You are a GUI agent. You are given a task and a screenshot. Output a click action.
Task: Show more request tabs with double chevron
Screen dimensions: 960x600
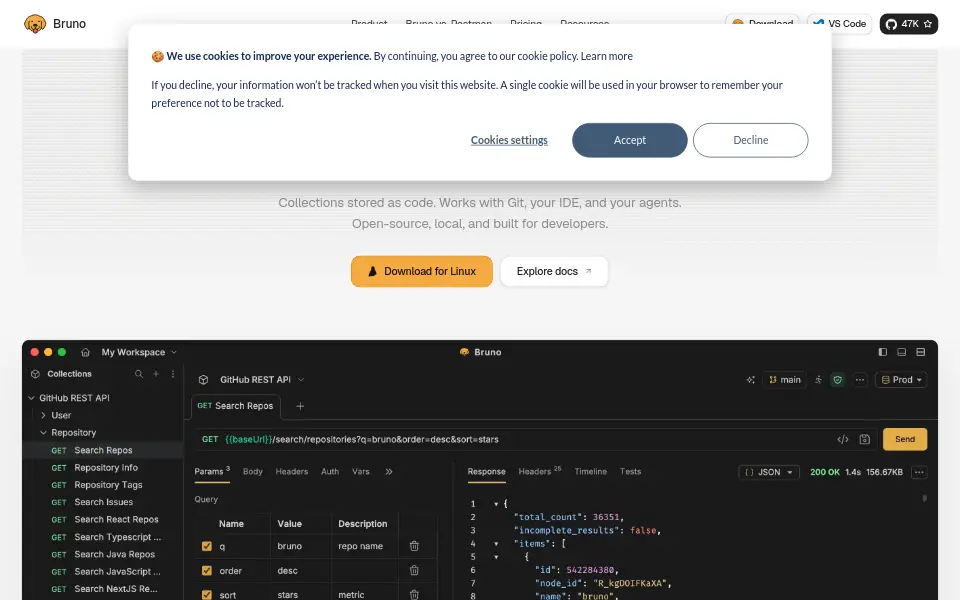pos(389,471)
